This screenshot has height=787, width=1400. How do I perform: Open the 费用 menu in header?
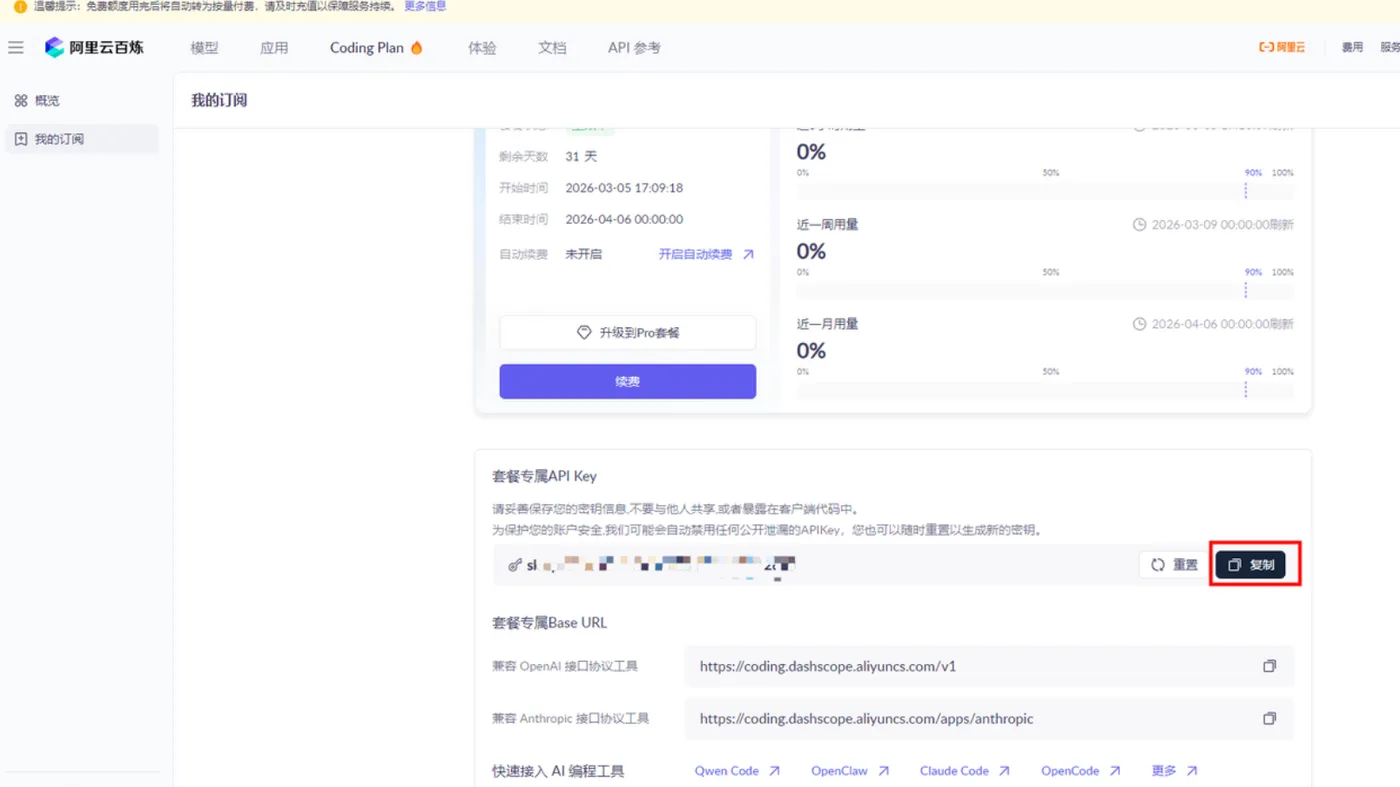pos(1352,47)
